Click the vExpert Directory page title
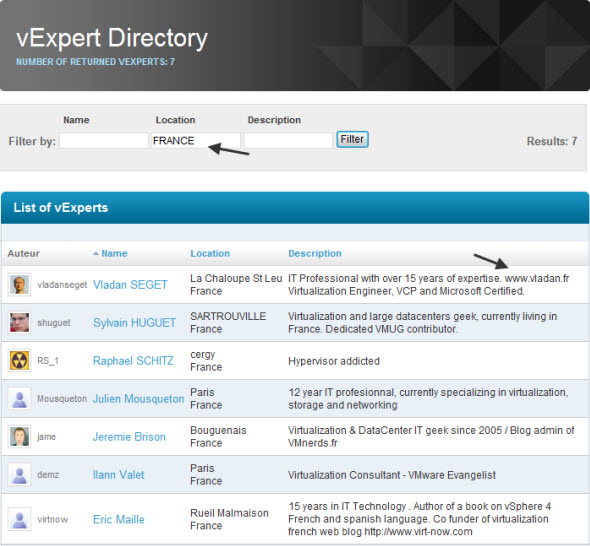This screenshot has width=590, height=546. pyautogui.click(x=112, y=38)
